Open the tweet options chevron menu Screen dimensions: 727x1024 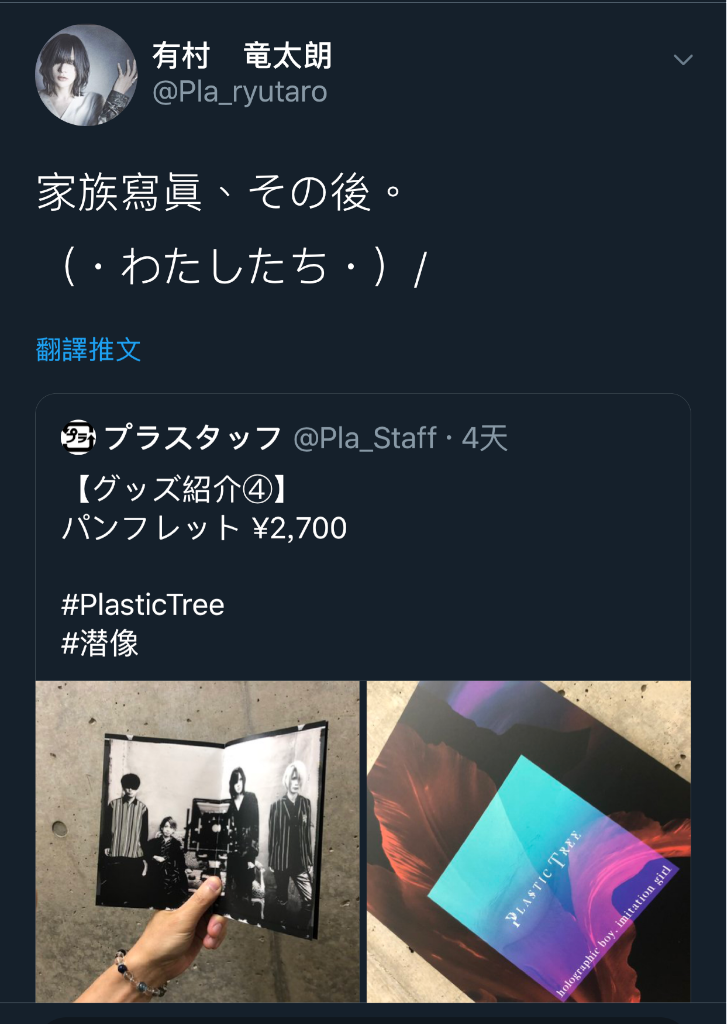coord(683,60)
